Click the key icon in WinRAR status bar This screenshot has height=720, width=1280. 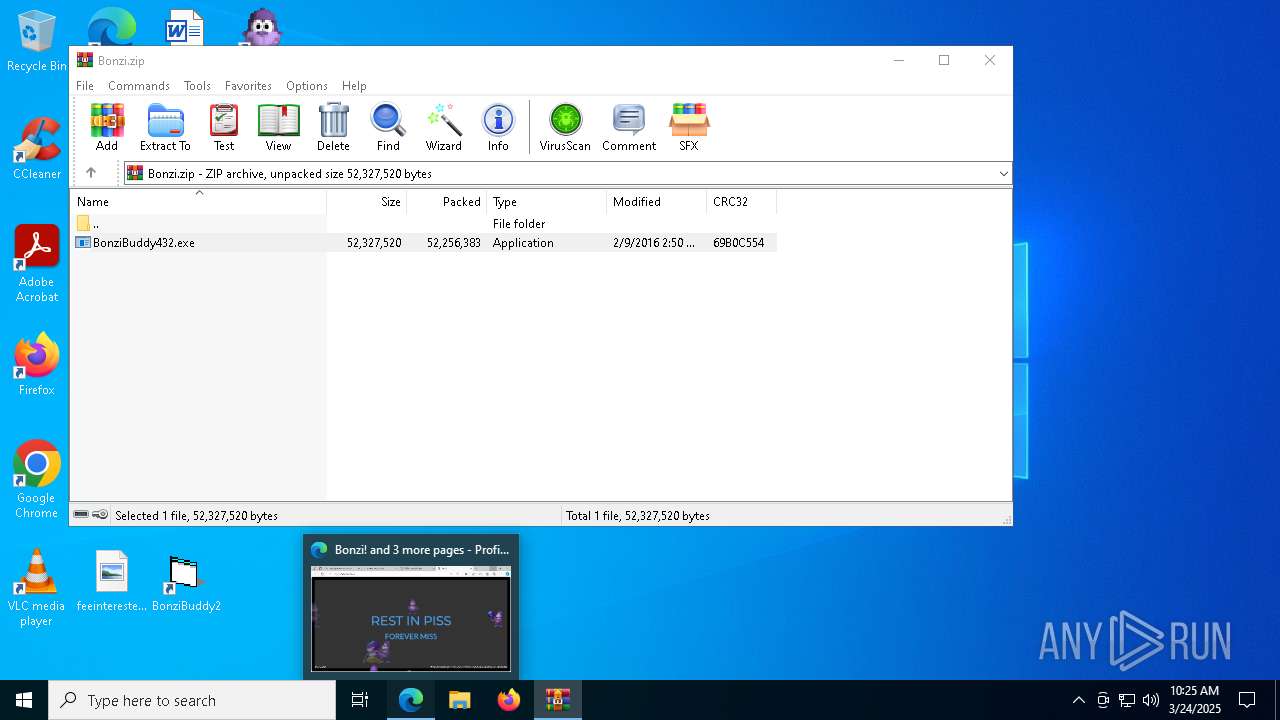100,515
